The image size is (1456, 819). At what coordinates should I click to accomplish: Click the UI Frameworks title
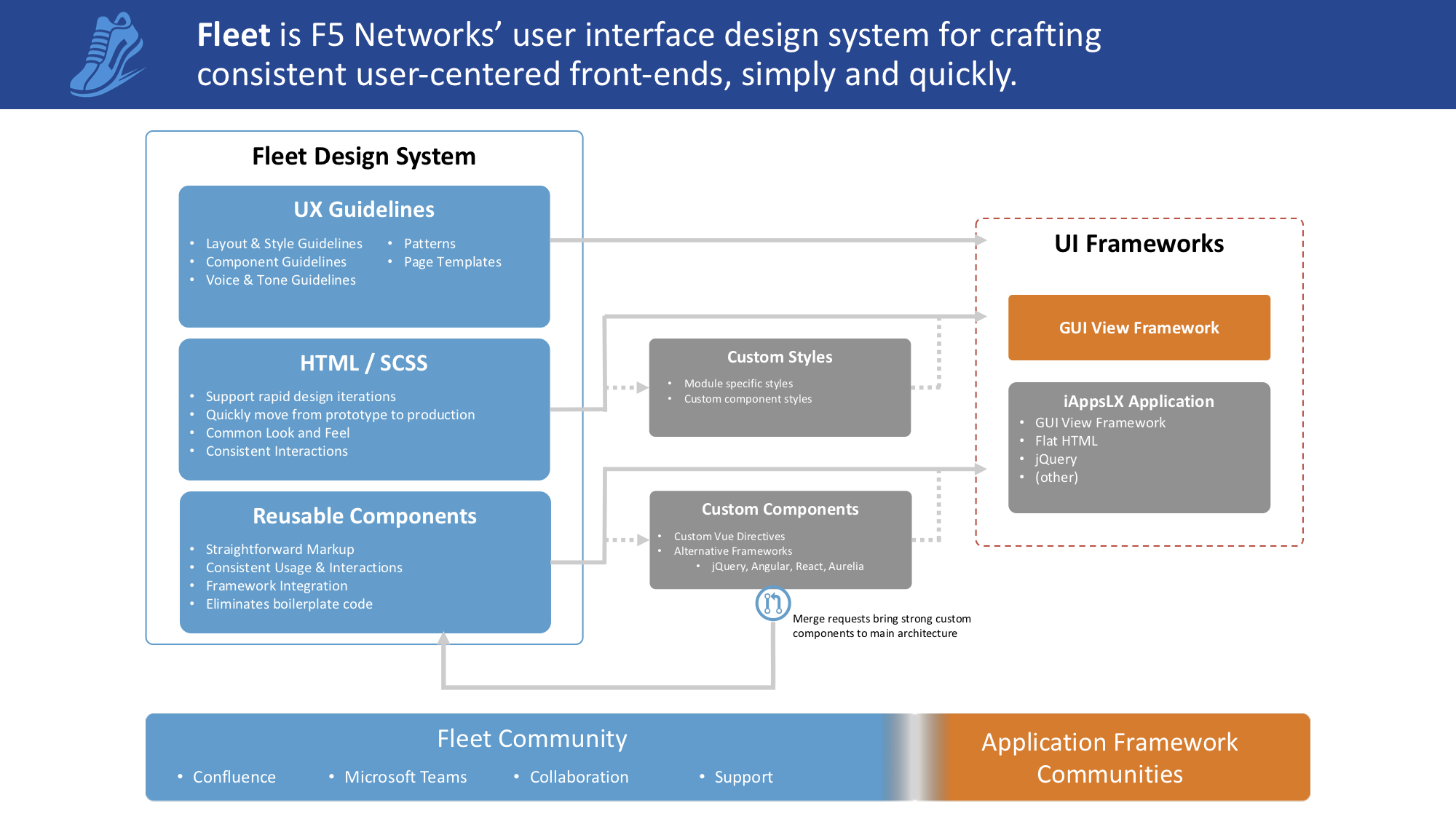point(1139,243)
